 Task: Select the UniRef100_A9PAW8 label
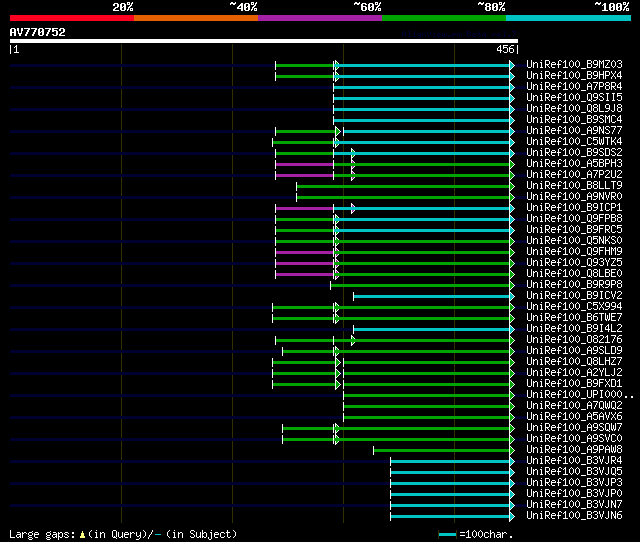(x=574, y=450)
